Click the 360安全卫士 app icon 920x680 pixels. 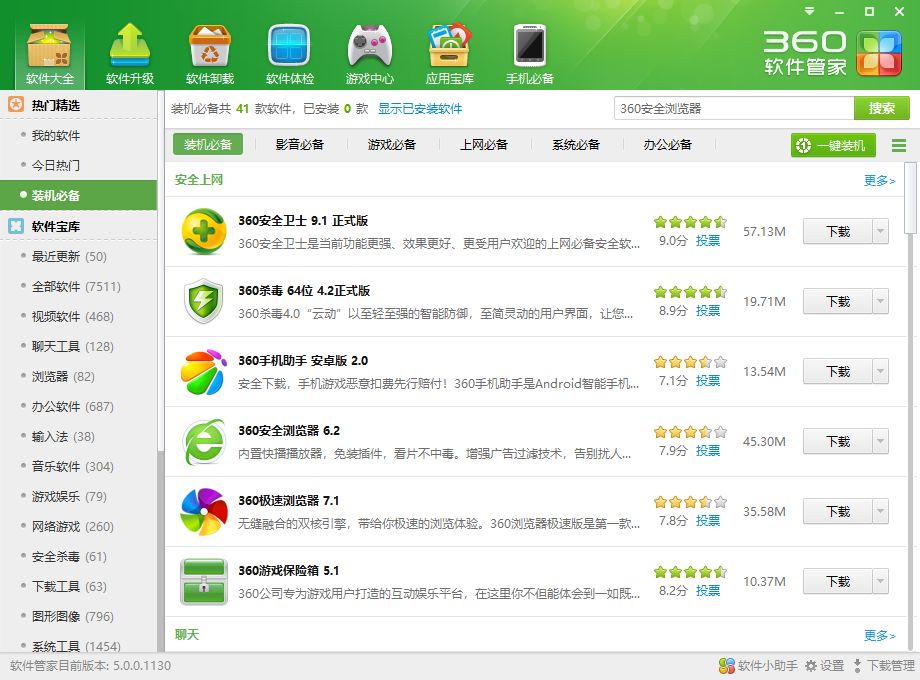pos(204,231)
